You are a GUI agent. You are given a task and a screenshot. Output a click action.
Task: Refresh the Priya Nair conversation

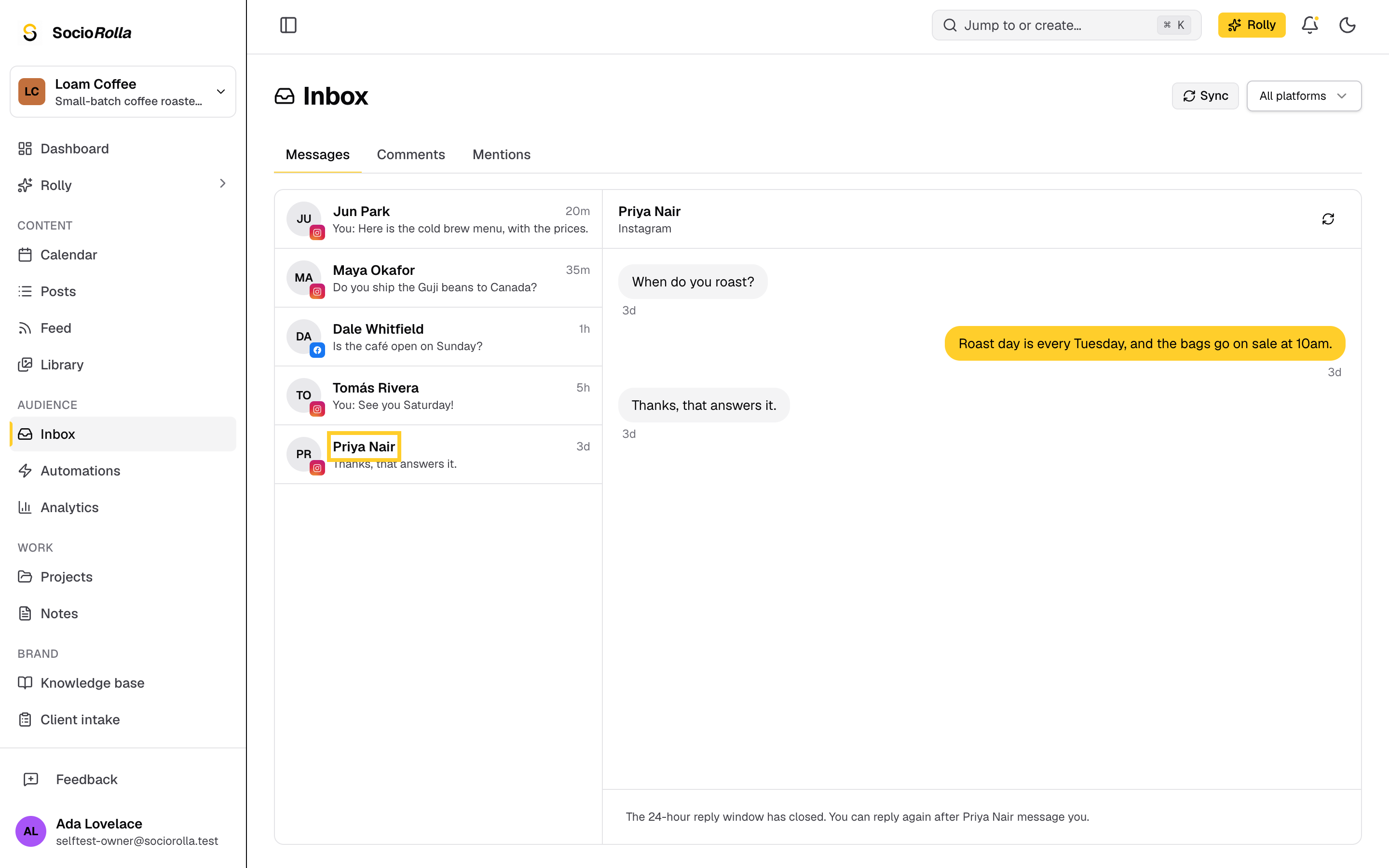pyautogui.click(x=1328, y=219)
